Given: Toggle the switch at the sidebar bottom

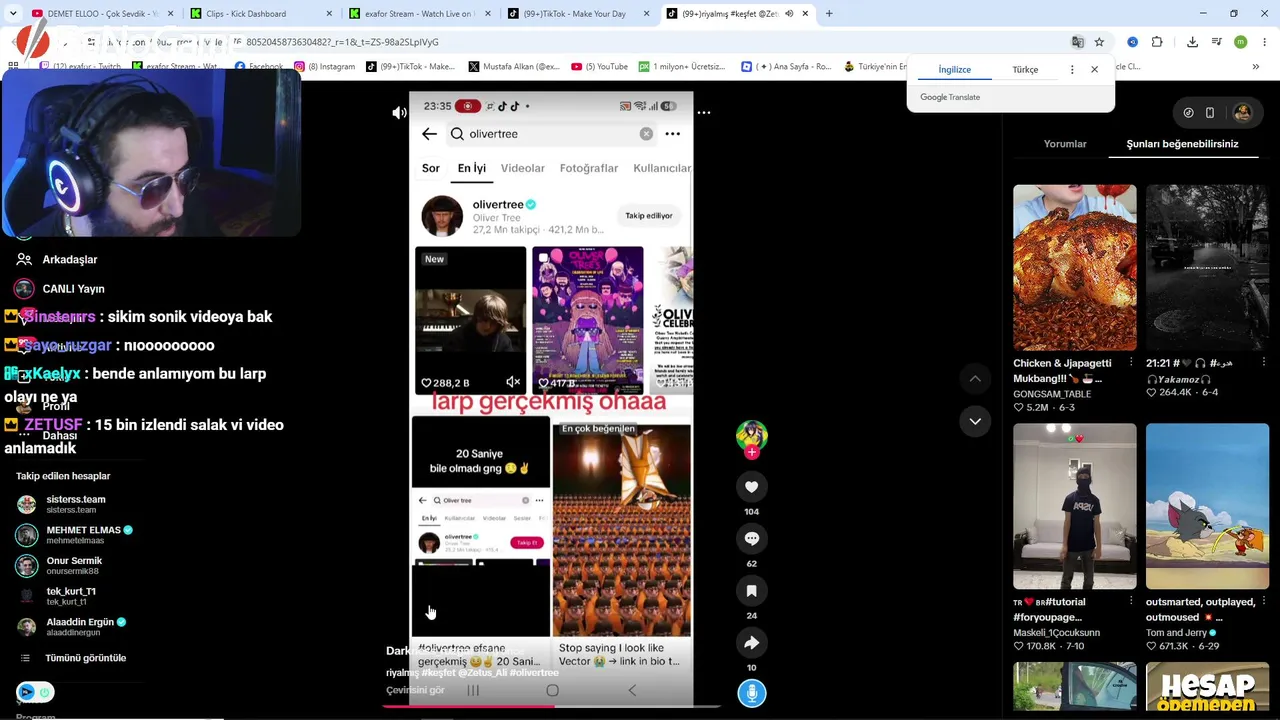Looking at the screenshot, I should pos(35,692).
